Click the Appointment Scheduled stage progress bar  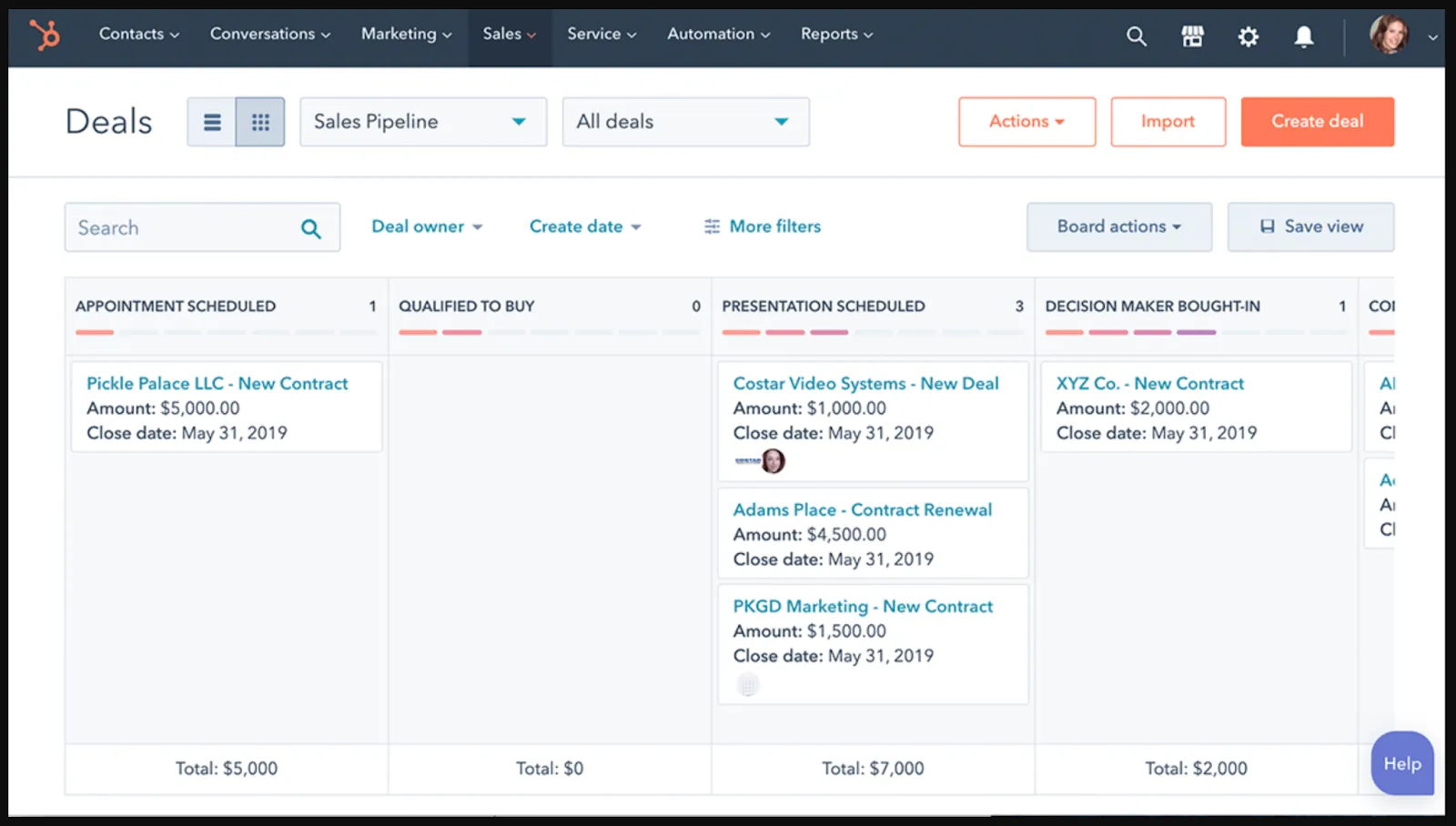coord(226,332)
